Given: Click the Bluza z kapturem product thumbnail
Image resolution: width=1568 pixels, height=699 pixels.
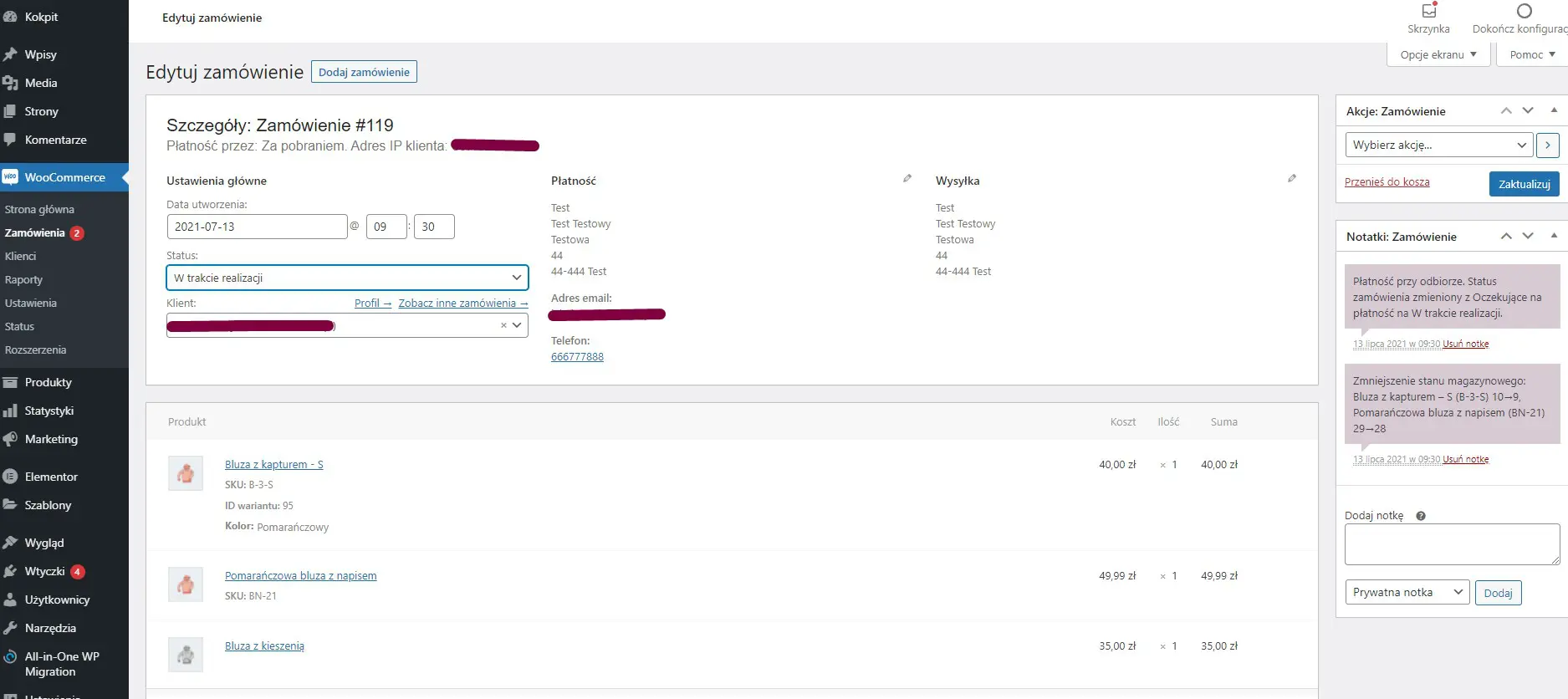Looking at the screenshot, I should pyautogui.click(x=186, y=473).
